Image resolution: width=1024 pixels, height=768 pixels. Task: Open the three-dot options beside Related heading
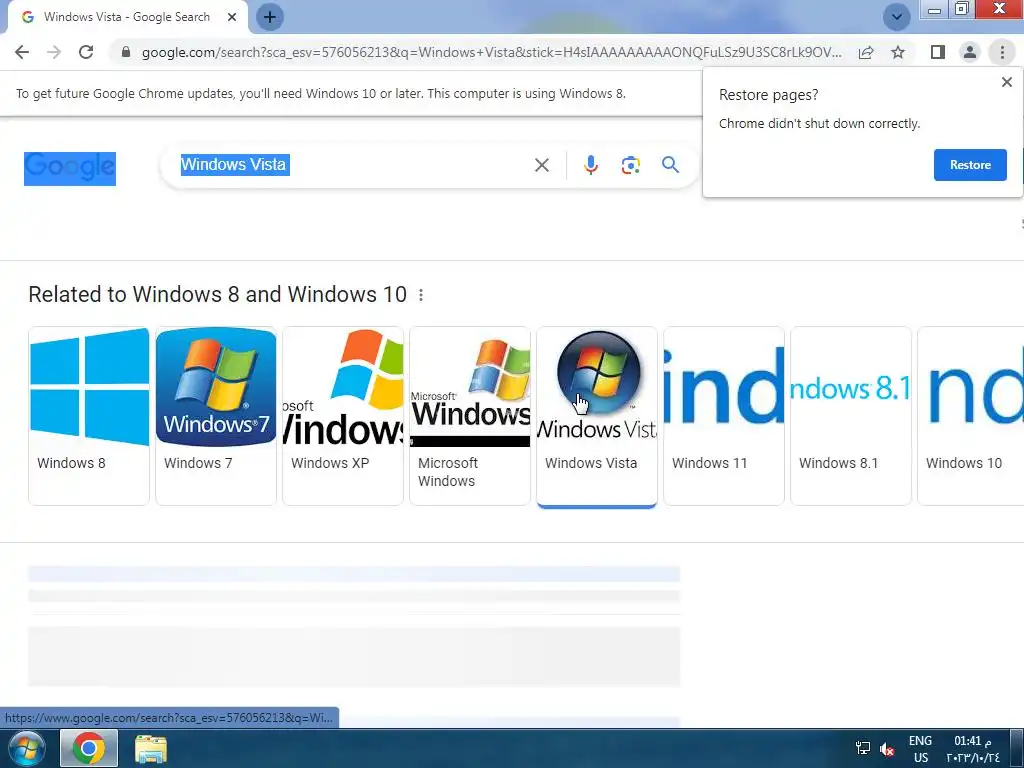(421, 295)
